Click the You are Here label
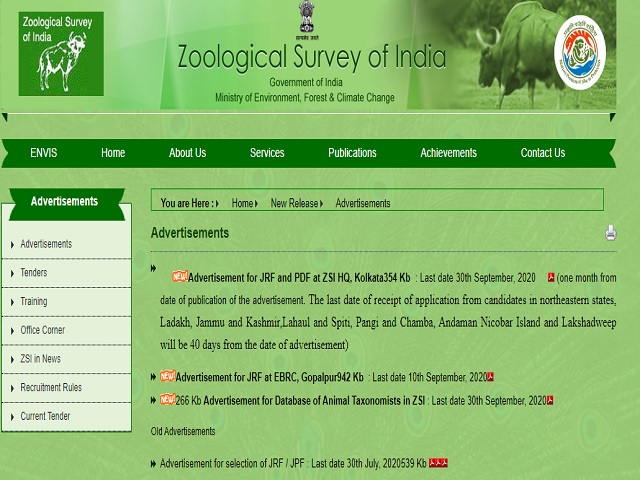 click(x=187, y=203)
